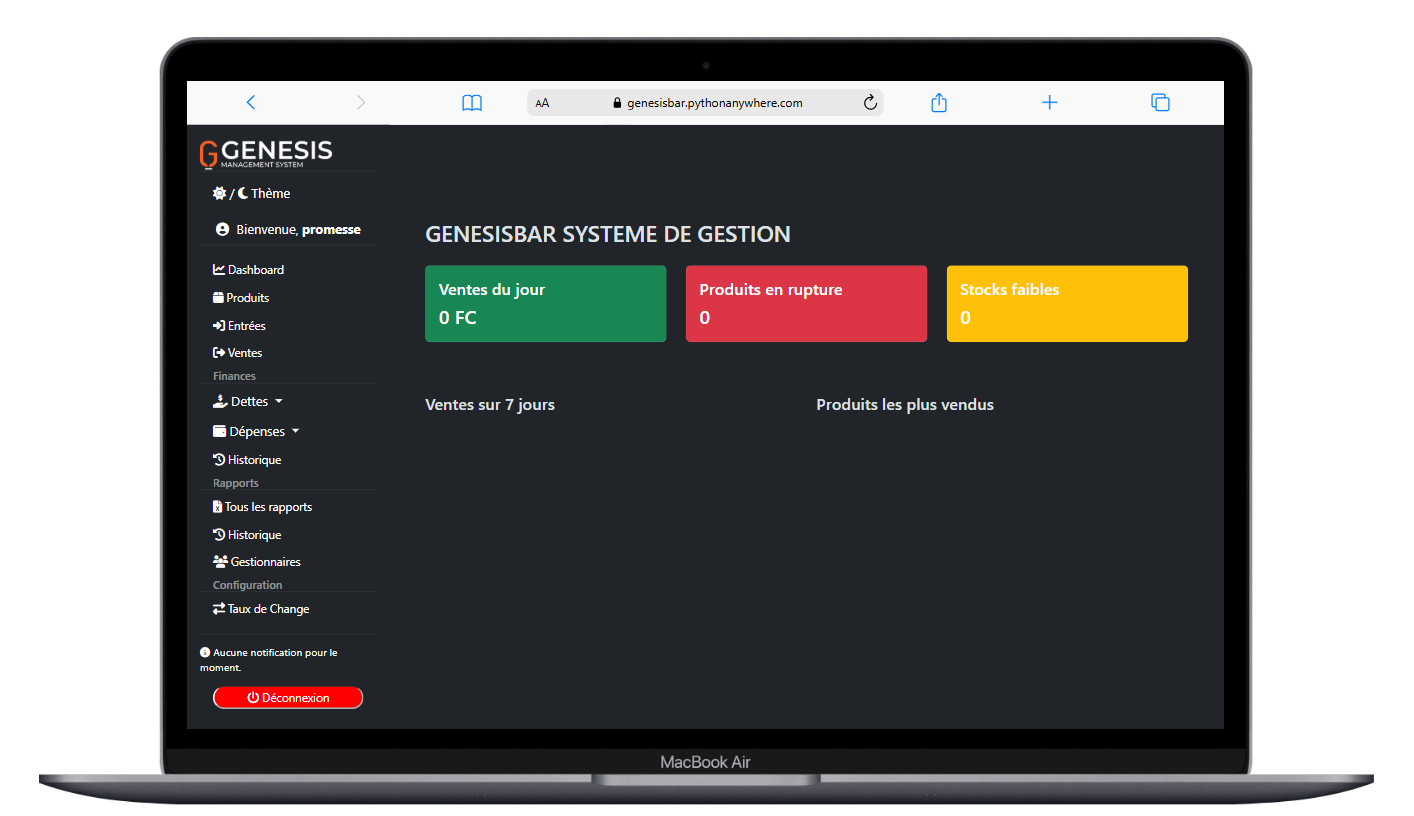
Task: Click the Safari back arrow icon
Action: pyautogui.click(x=251, y=102)
